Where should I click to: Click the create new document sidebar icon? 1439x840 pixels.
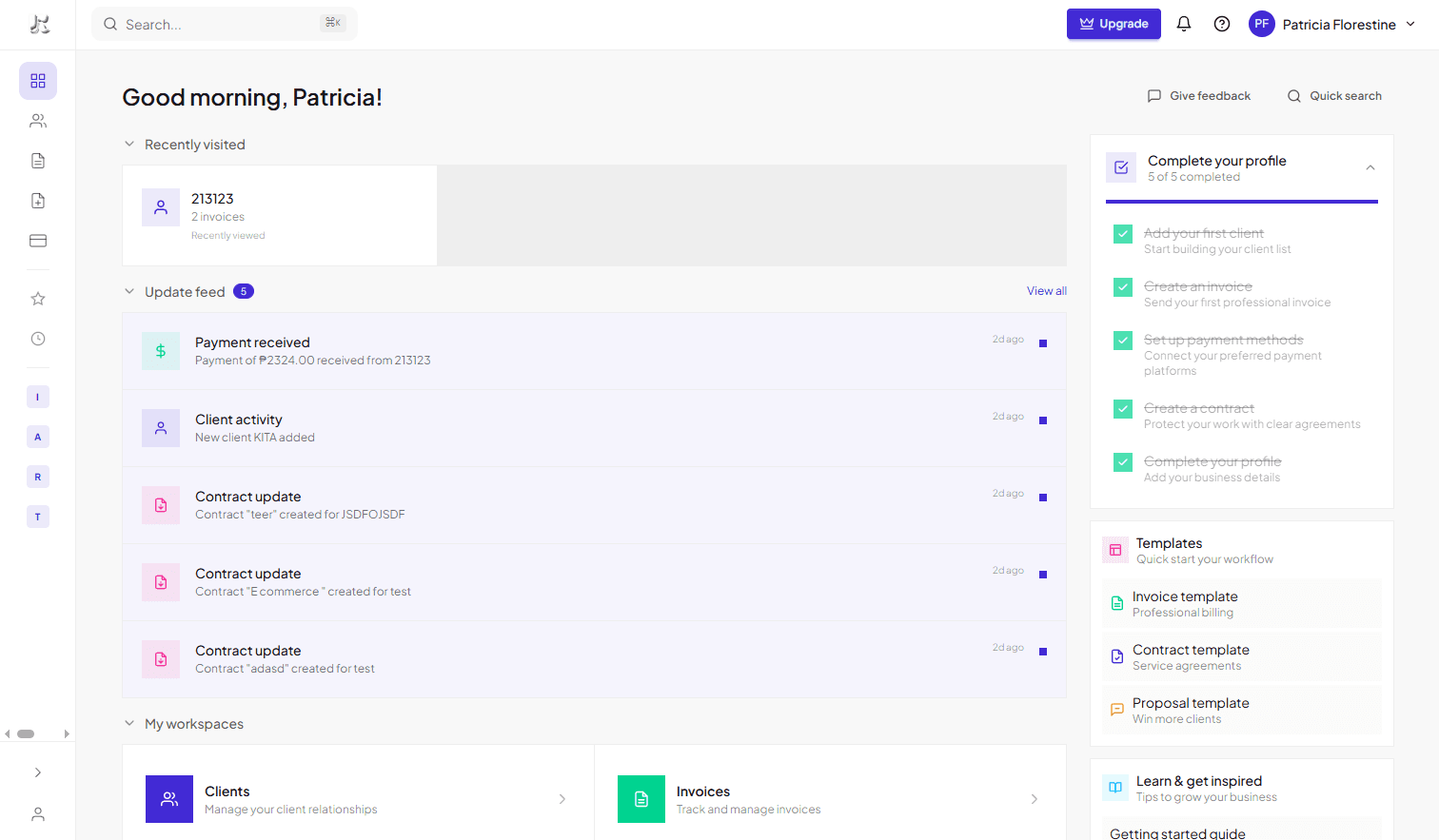coord(38,201)
